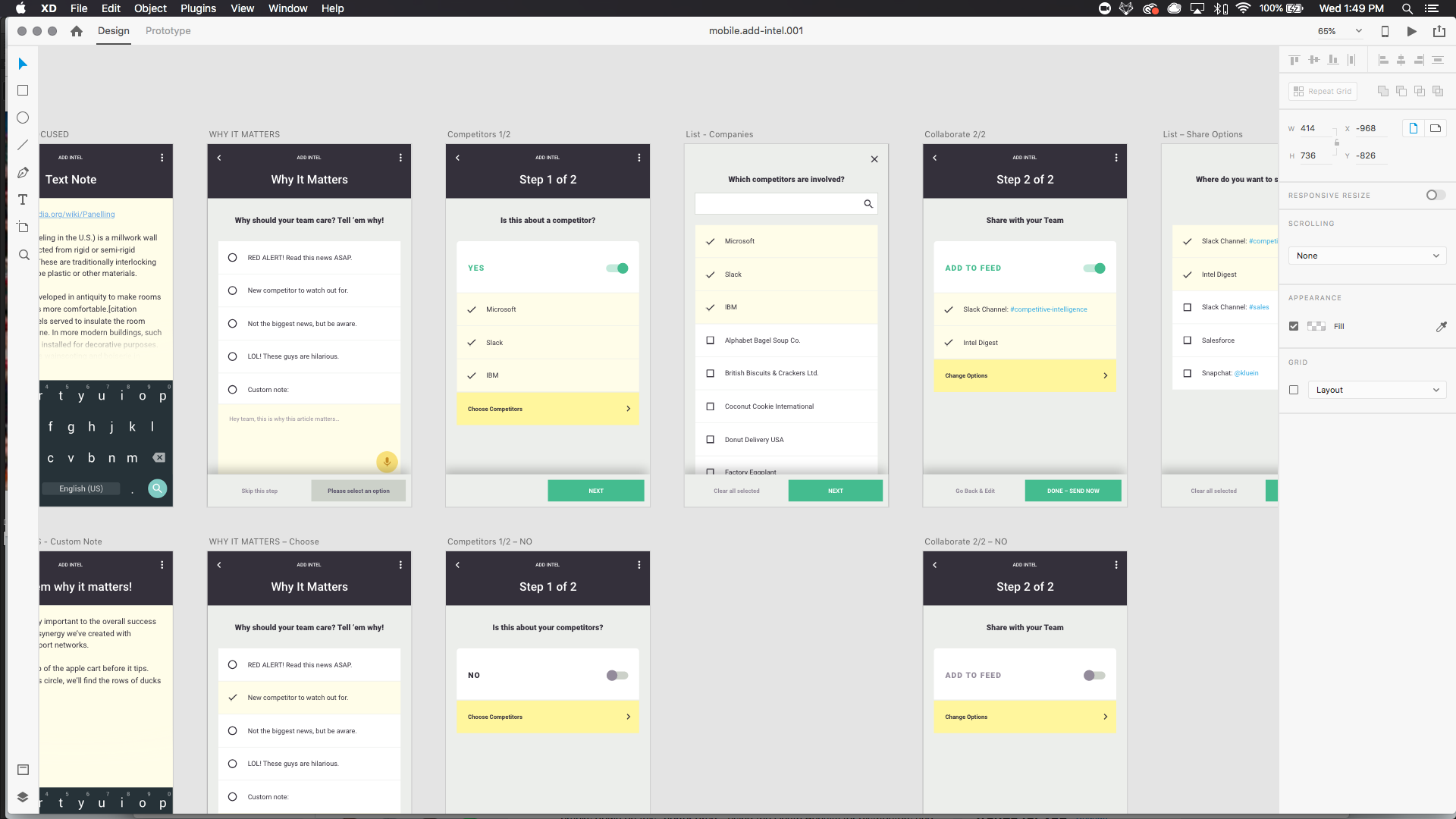Expand Change Options in Collaborate 2/2 – NO
The image size is (1456, 819).
[1025, 717]
